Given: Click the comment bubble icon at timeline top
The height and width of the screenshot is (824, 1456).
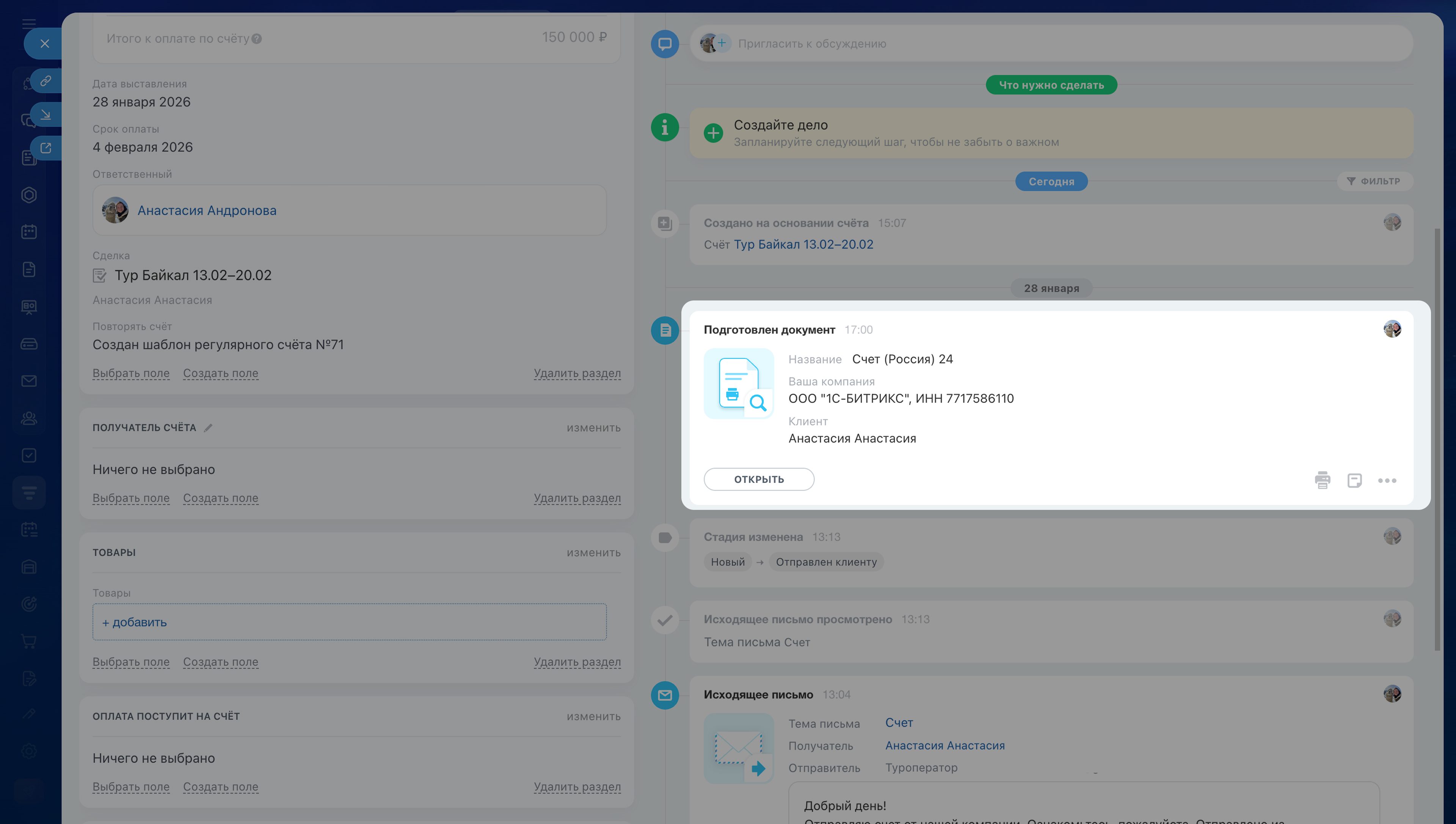Looking at the screenshot, I should (664, 44).
